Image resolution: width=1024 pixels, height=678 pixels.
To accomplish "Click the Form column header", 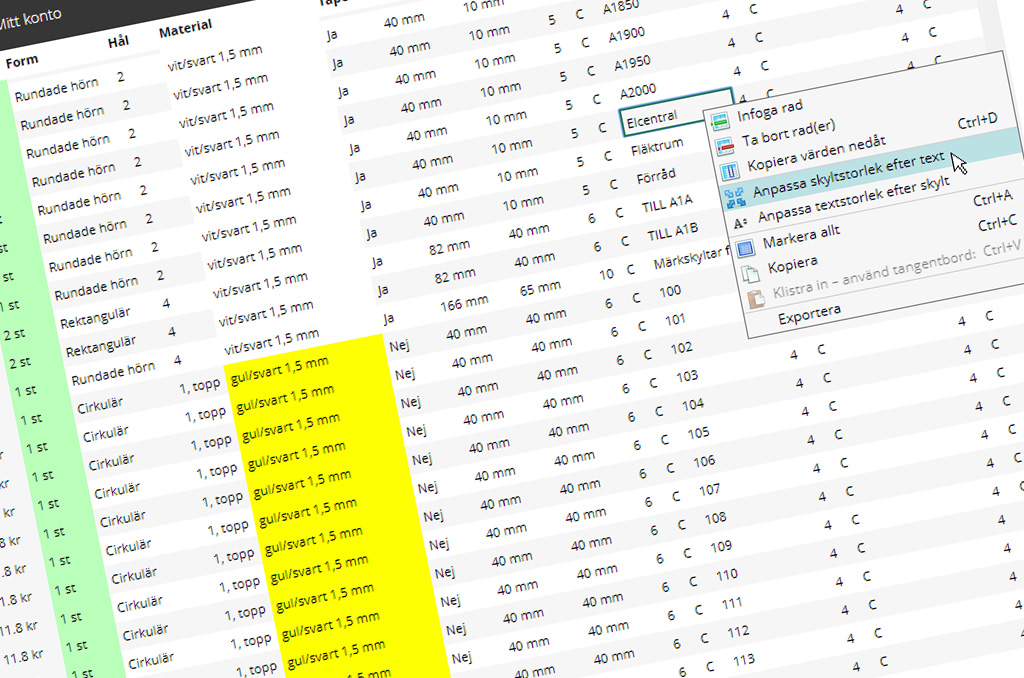I will pyautogui.click(x=22, y=61).
